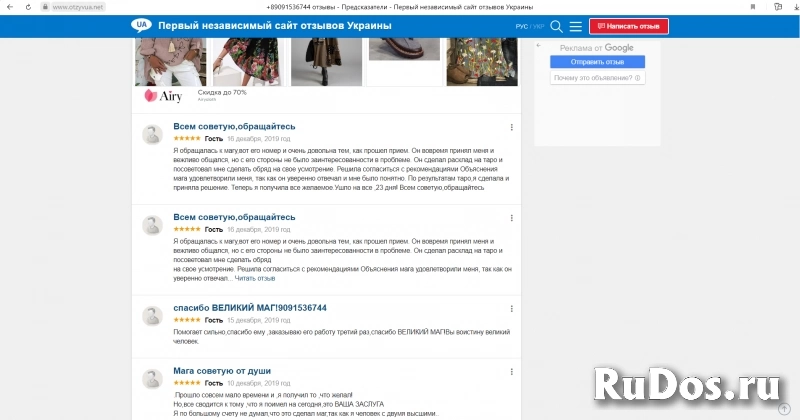Open three-dot menu of 'Мага советую от души'

512,372
